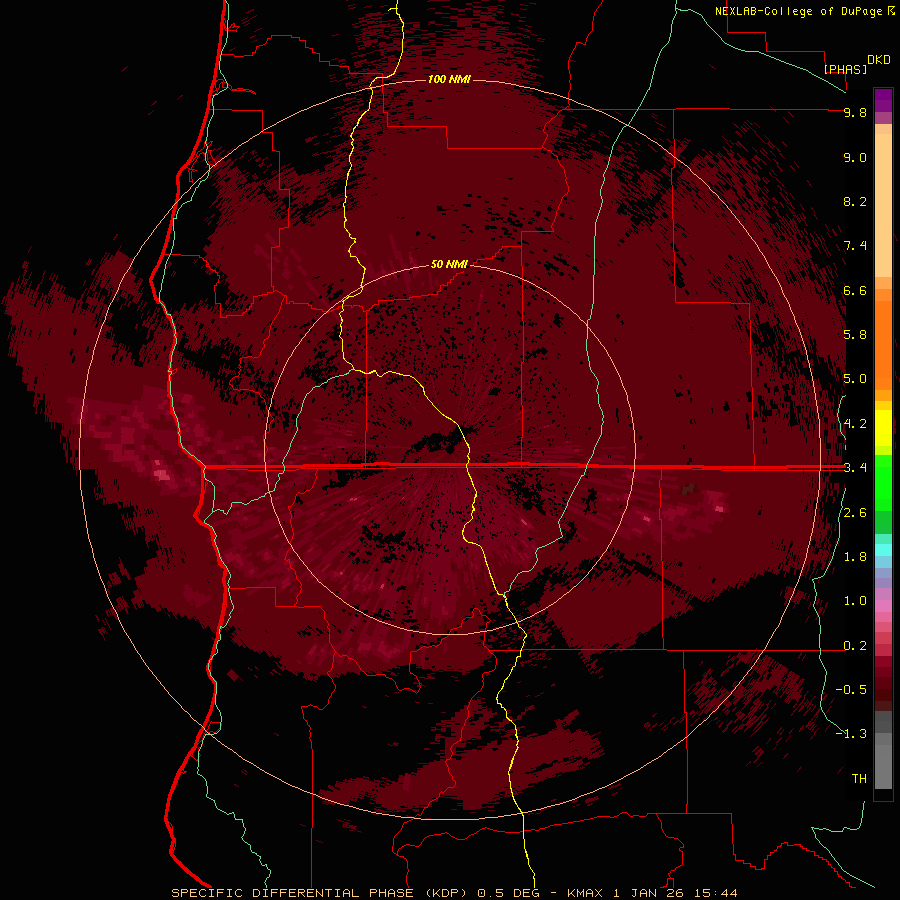Pick the cyan segment of the color bar
The width and height of the screenshot is (900, 900).
(883, 549)
